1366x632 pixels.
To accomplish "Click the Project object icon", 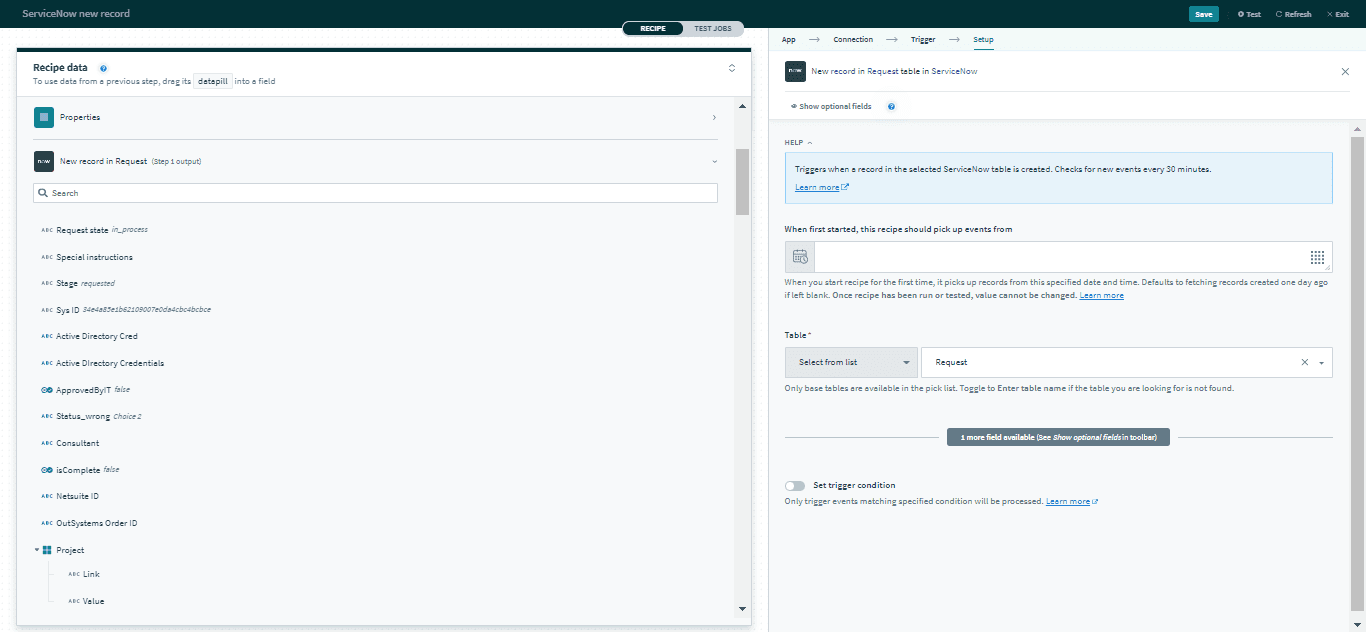I will pos(47,550).
